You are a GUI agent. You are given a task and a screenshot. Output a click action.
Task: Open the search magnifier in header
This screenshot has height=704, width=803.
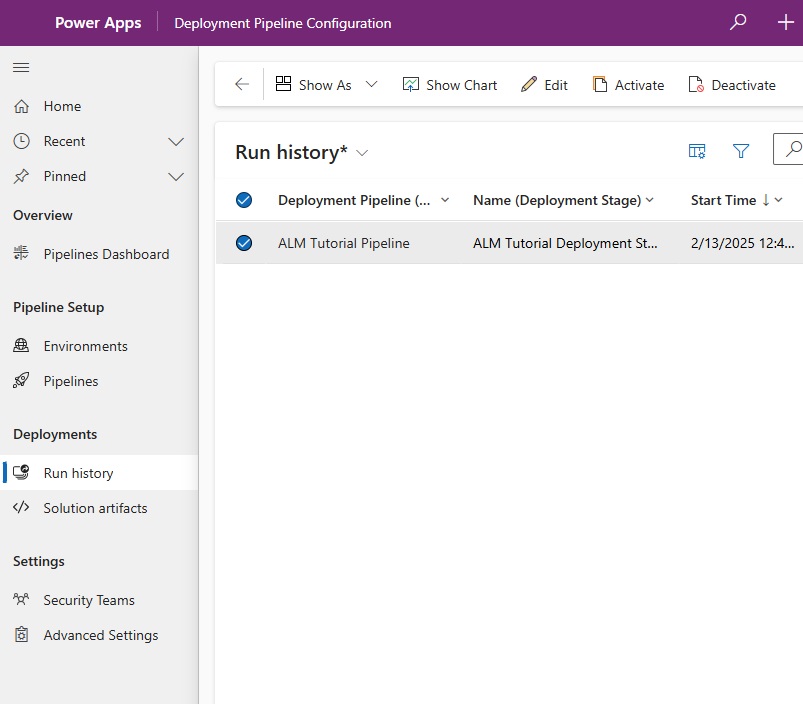click(x=737, y=22)
